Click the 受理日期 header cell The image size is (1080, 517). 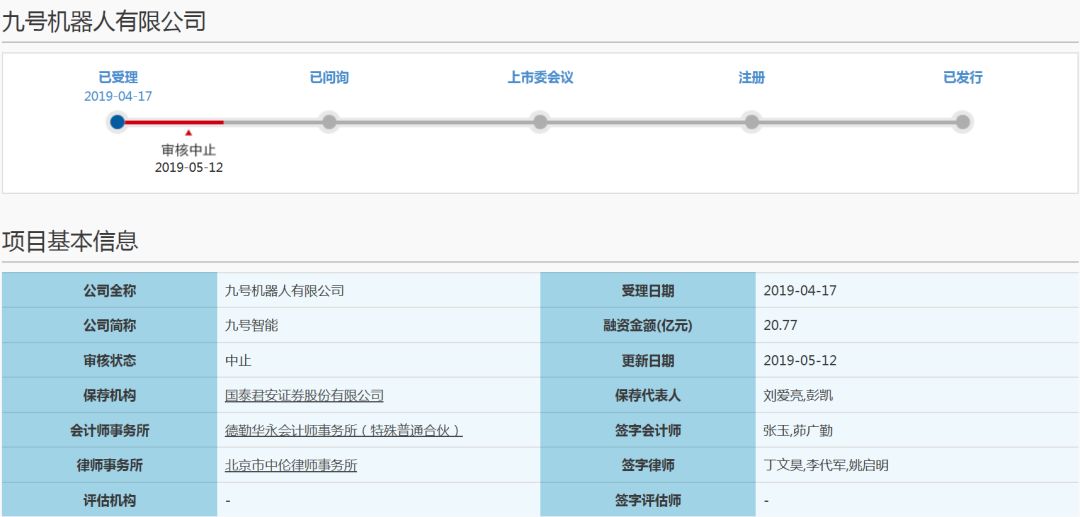point(648,291)
